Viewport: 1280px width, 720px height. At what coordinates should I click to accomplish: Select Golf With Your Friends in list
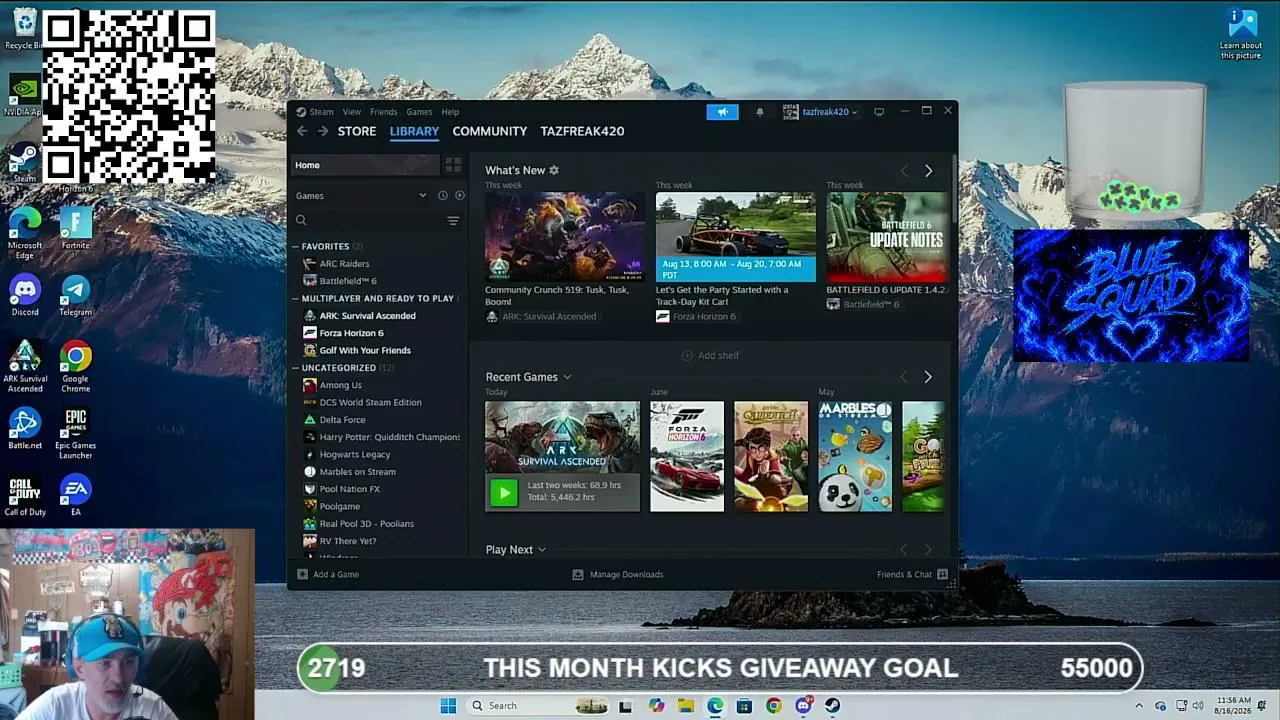[x=365, y=351]
